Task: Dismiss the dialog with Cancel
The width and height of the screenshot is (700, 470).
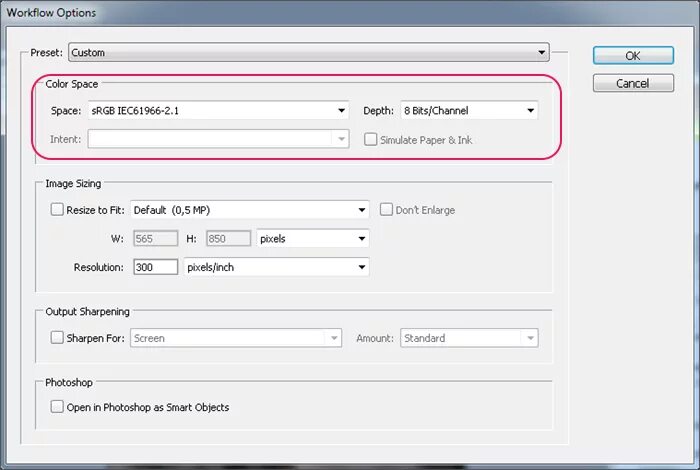Action: coord(633,83)
